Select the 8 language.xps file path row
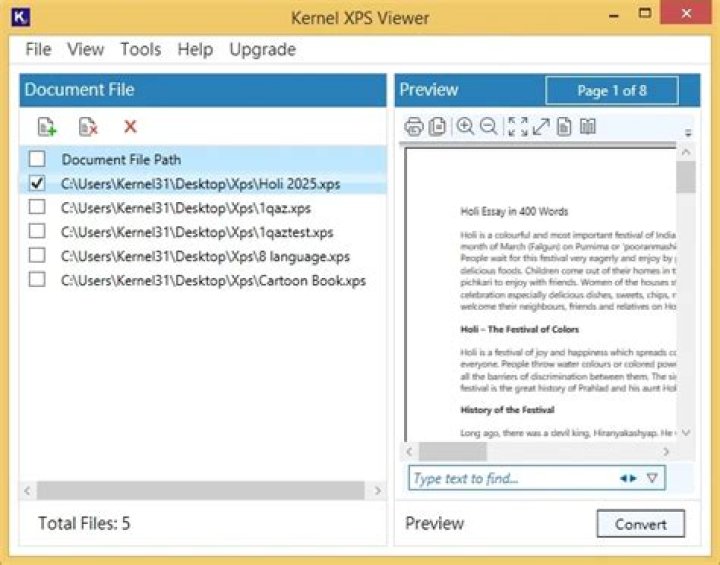This screenshot has width=720, height=565. [x=205, y=256]
